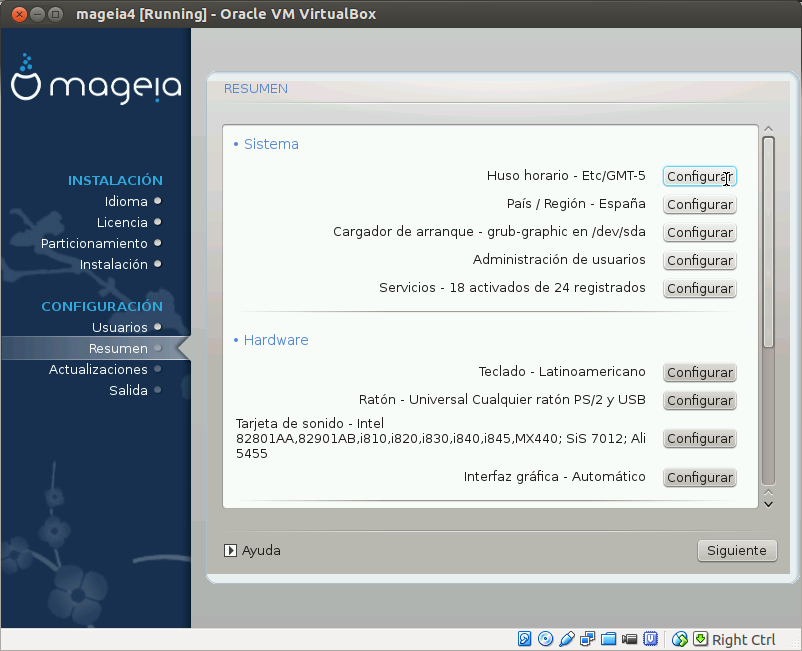Click the network adapters status icon
This screenshot has width=802, height=651.
587,639
